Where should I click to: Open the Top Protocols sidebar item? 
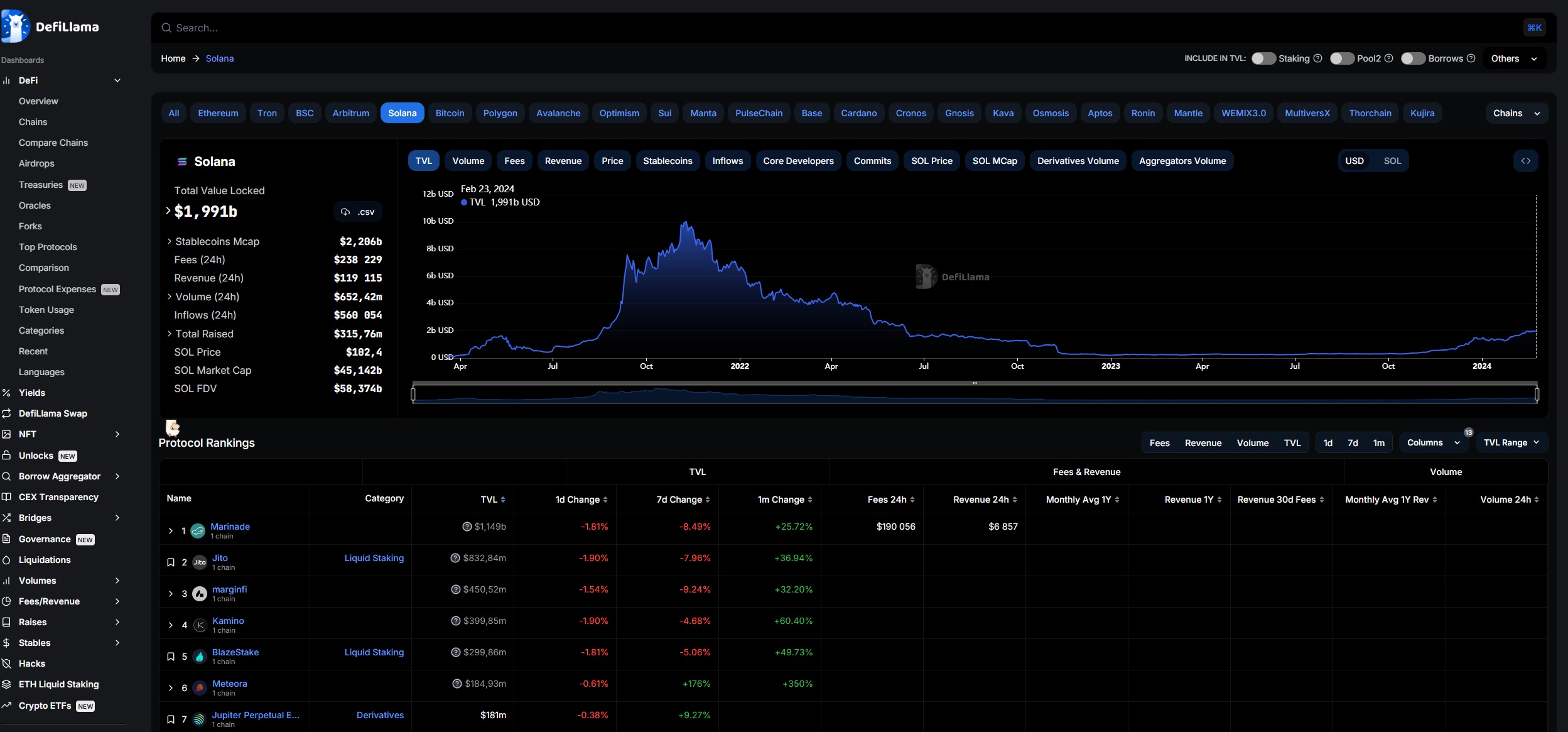point(48,247)
